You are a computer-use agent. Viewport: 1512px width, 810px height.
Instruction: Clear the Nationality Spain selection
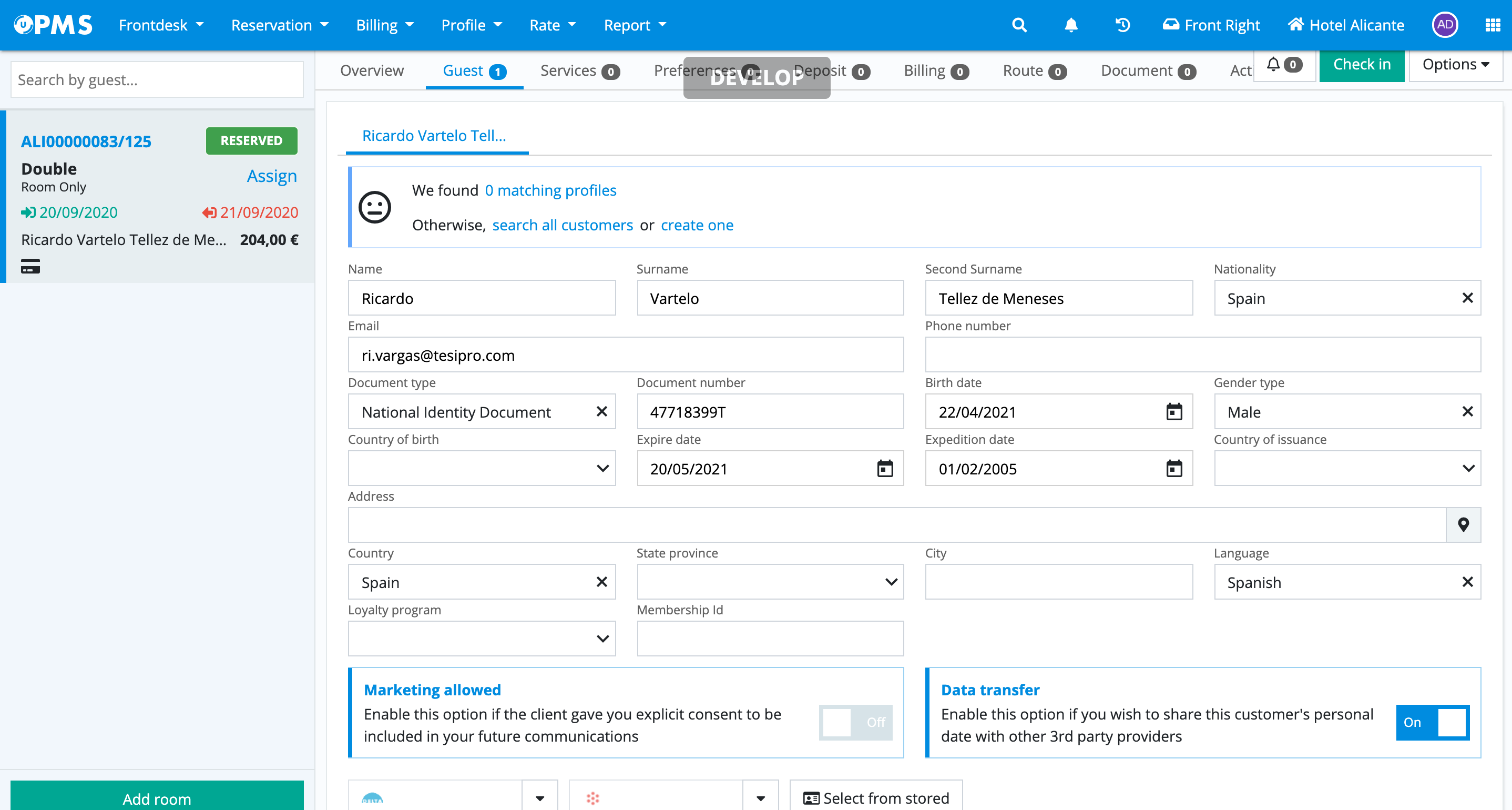(1467, 298)
